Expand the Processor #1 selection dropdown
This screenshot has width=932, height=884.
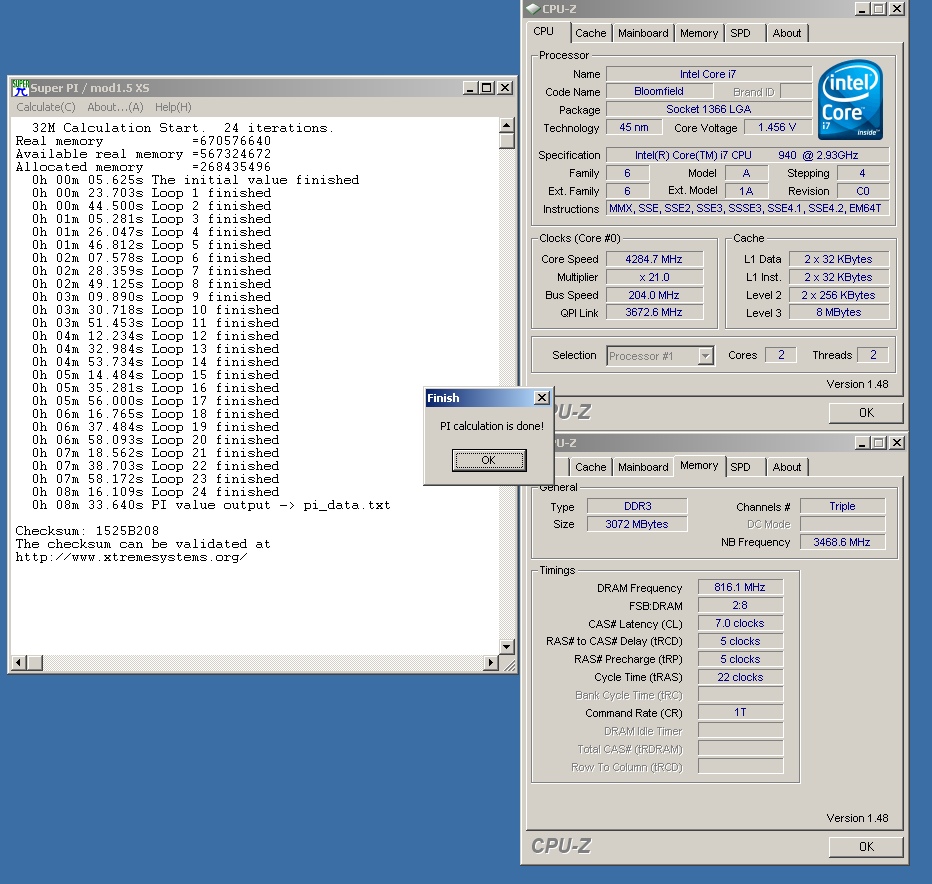point(706,356)
